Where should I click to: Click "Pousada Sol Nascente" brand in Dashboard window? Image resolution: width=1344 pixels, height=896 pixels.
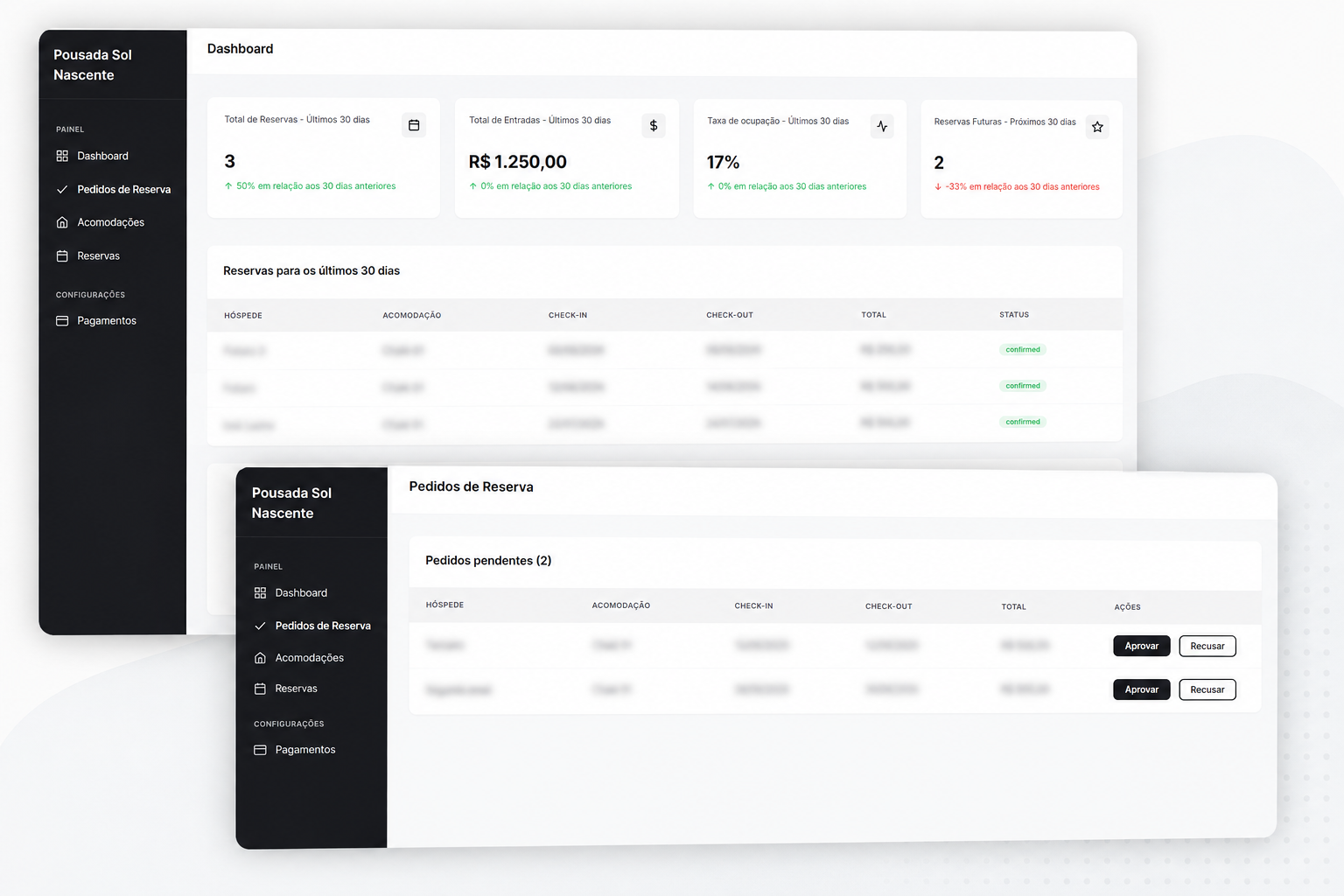[93, 65]
